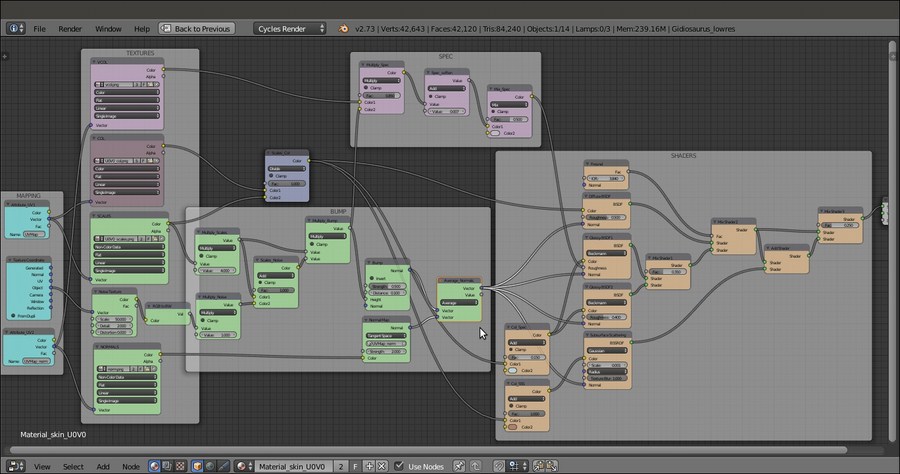This screenshot has height=474, width=900.
Task: Open Gaussian falloff dropdown on Subsurface Scattering node
Action: click(607, 350)
